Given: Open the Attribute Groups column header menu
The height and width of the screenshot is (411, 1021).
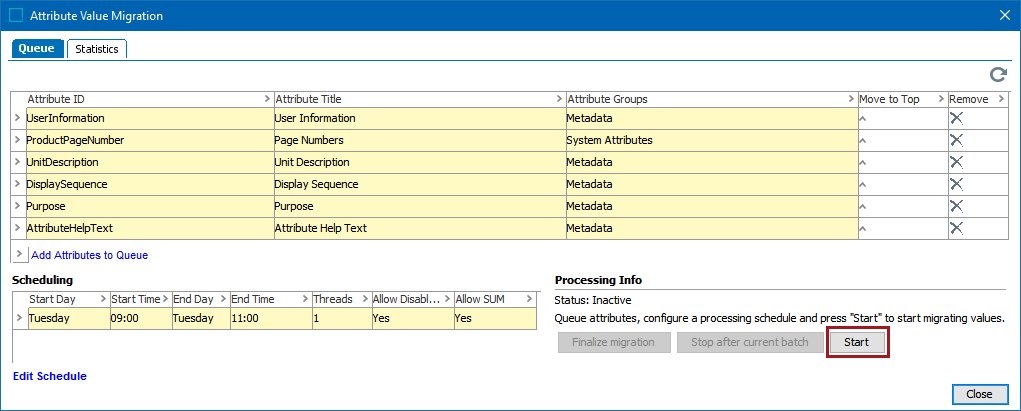Looking at the screenshot, I should point(850,99).
